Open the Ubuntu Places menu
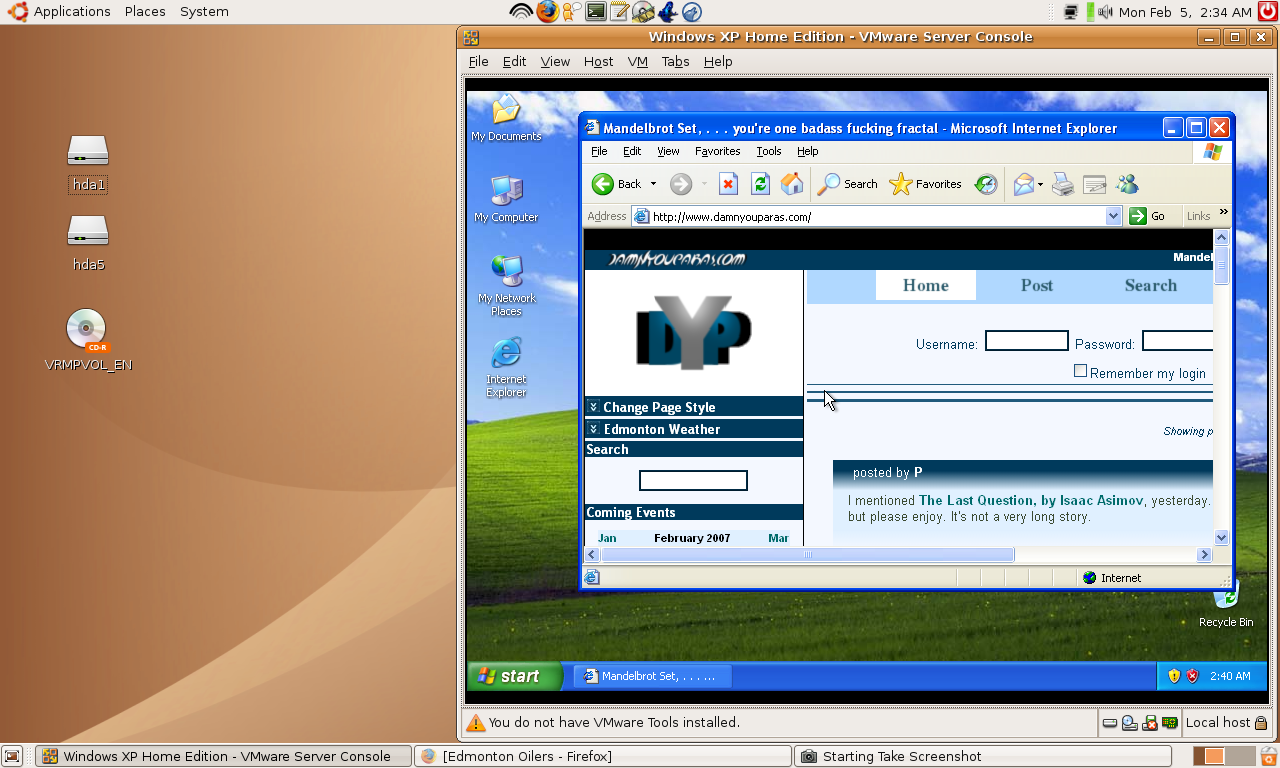1280x768 pixels. tap(145, 12)
